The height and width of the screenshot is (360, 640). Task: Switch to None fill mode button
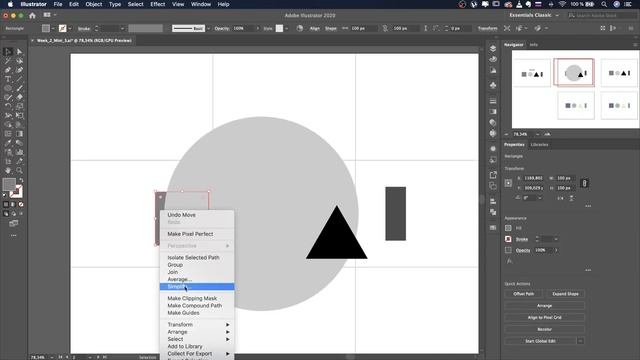pyautogui.click(x=21, y=204)
